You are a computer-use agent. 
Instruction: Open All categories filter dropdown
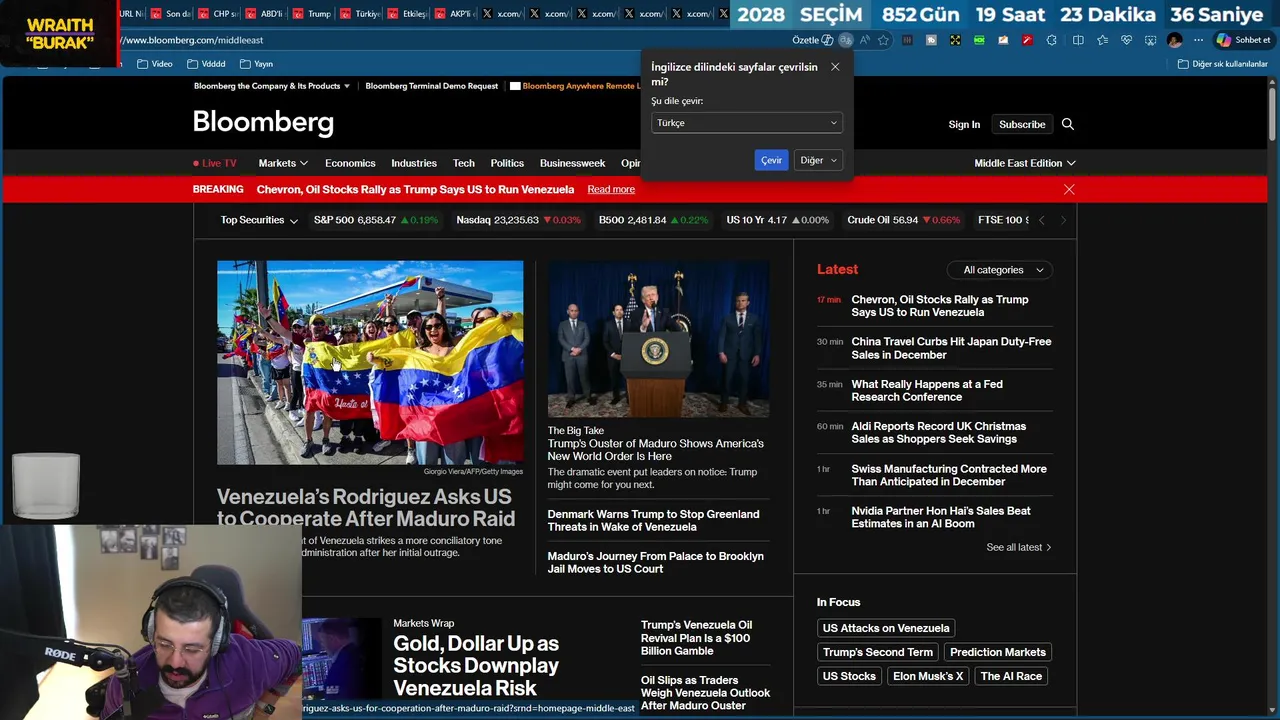coord(1000,270)
